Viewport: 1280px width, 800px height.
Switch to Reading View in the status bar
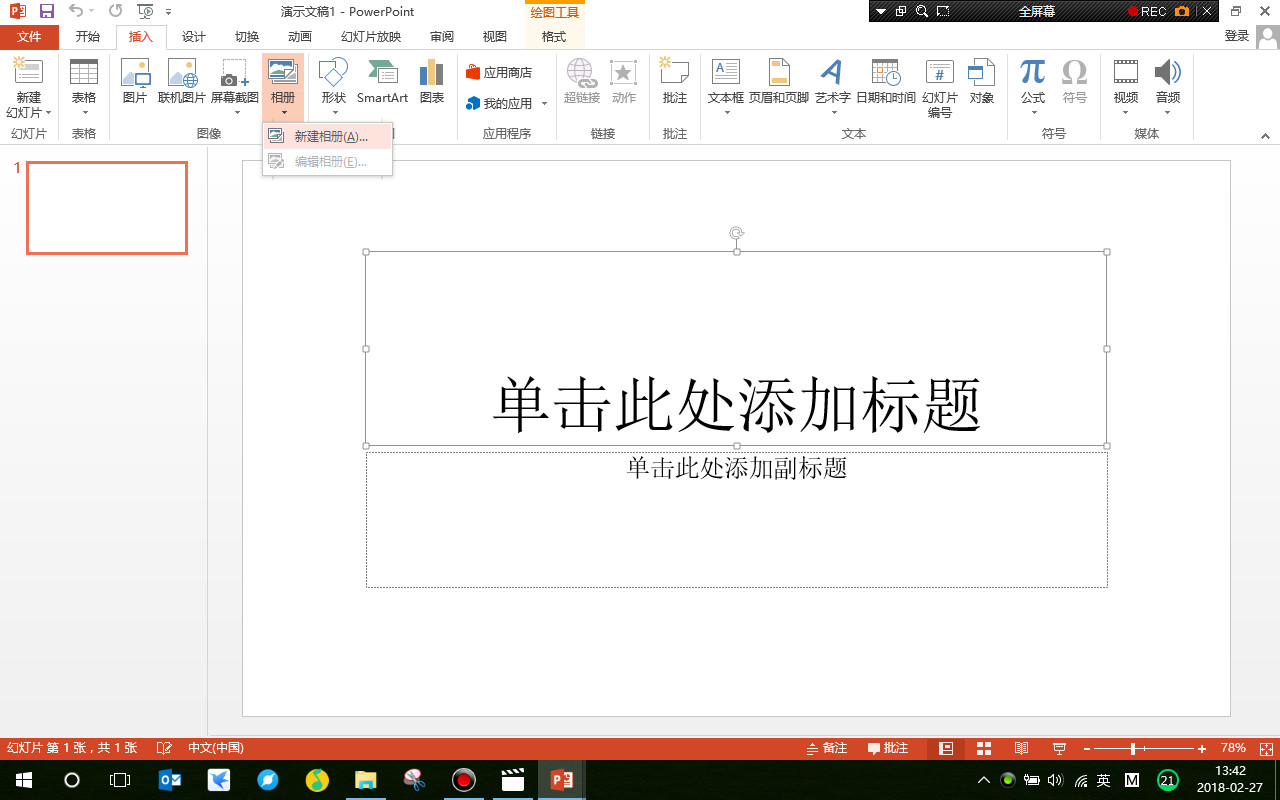pyautogui.click(x=1022, y=747)
